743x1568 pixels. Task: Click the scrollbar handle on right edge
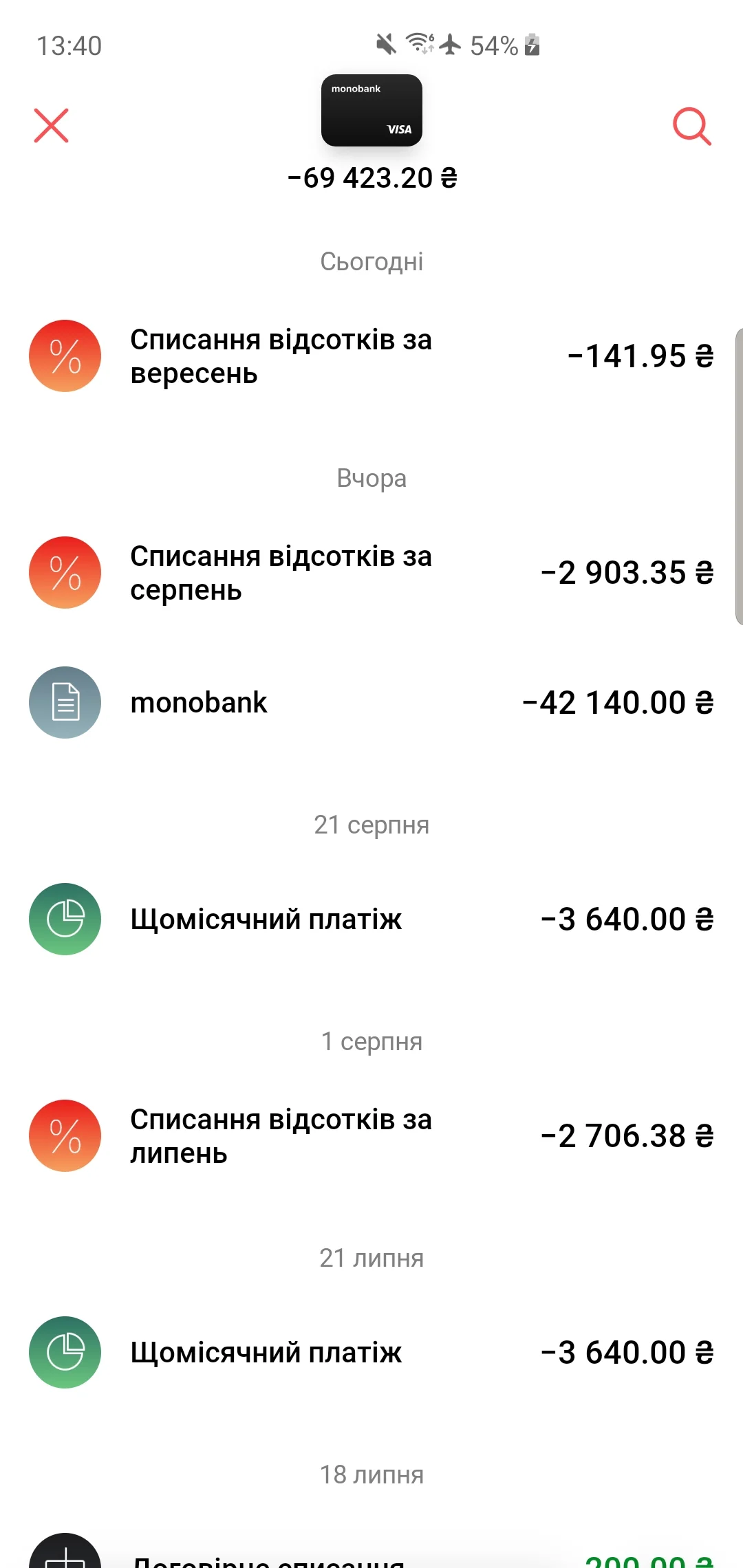coord(738,476)
